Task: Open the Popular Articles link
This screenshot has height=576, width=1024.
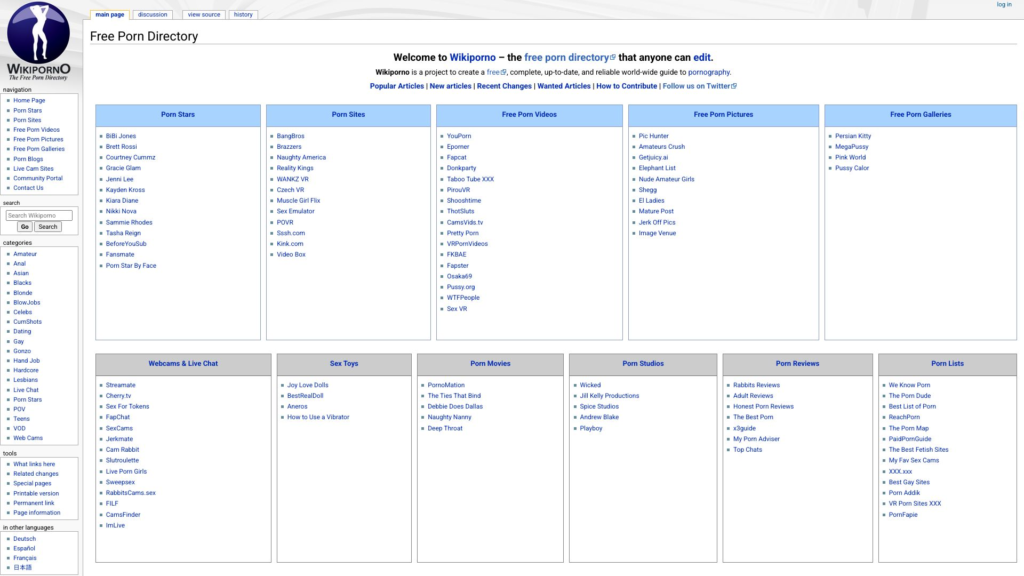Action: pyautogui.click(x=396, y=86)
